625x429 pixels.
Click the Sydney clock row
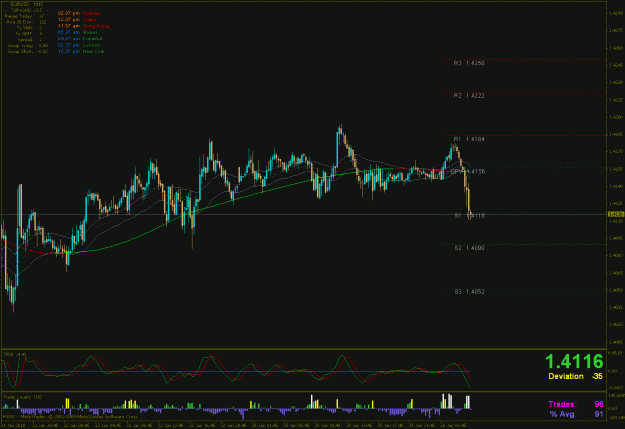pyautogui.click(x=79, y=13)
